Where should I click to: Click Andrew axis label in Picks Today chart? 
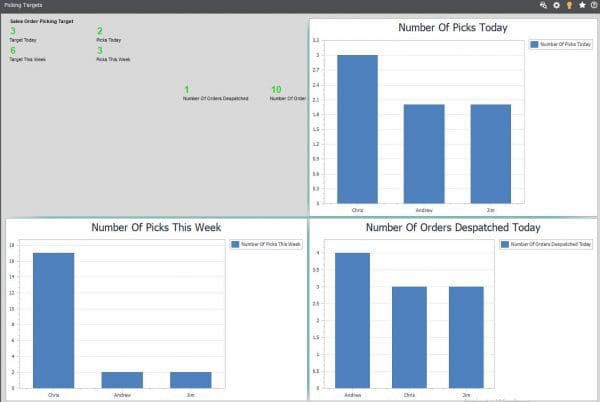[424, 210]
